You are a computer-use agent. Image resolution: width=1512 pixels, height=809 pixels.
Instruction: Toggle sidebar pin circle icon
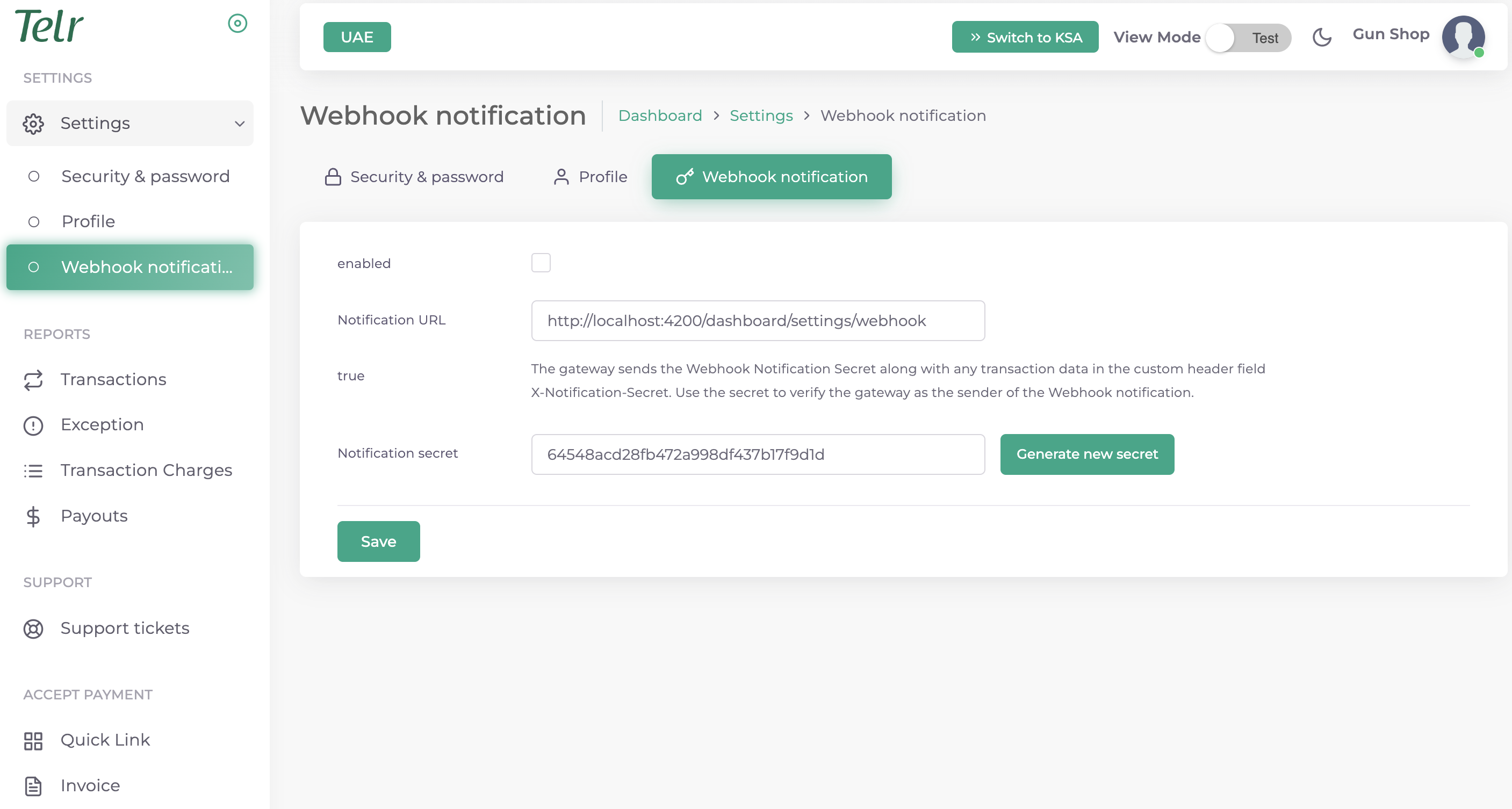(237, 24)
